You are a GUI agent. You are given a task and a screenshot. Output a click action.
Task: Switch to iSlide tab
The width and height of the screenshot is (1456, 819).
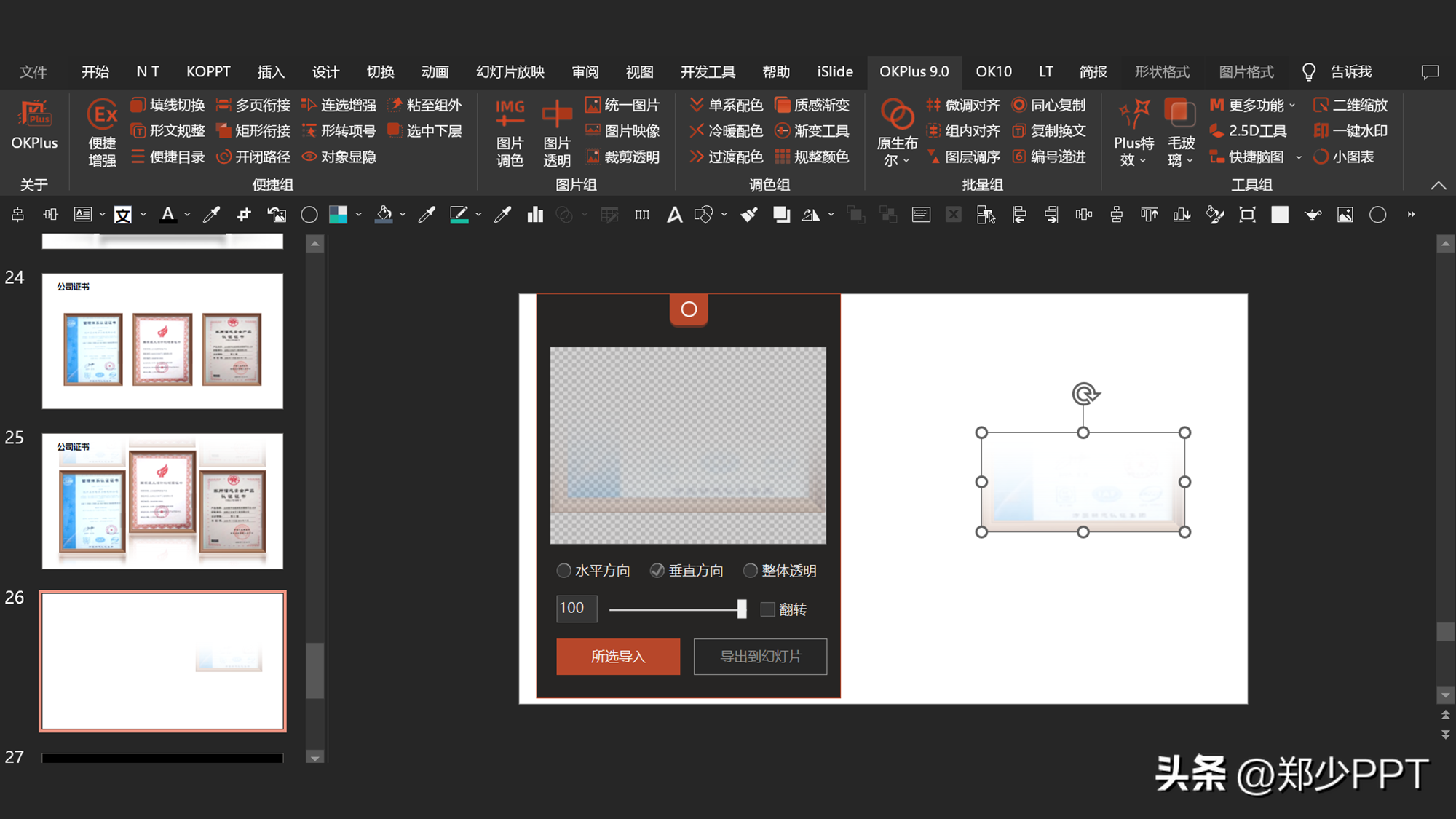coord(834,71)
